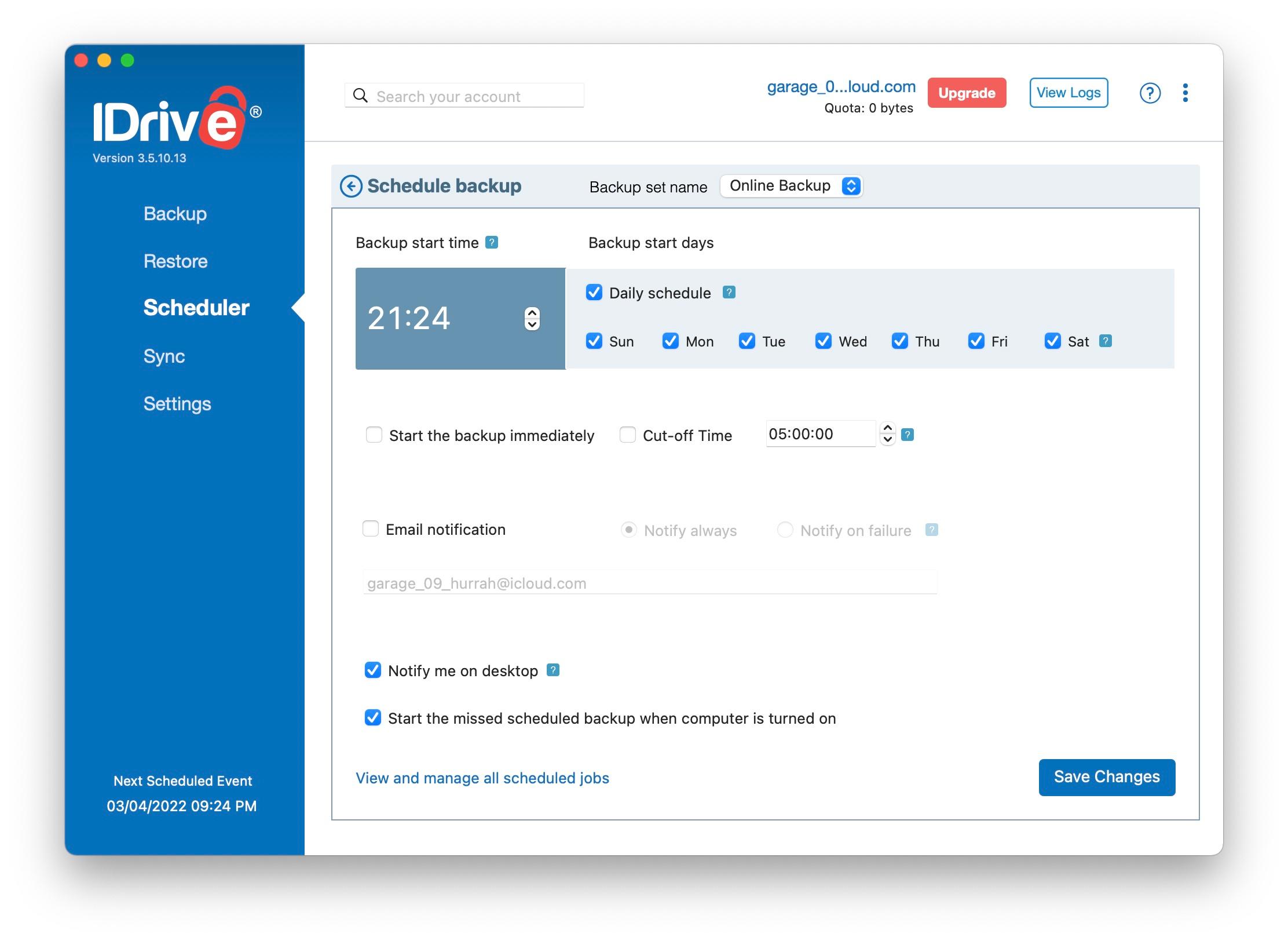The height and width of the screenshot is (941, 1288).
Task: Enable Email notification checkbox
Action: [x=371, y=528]
